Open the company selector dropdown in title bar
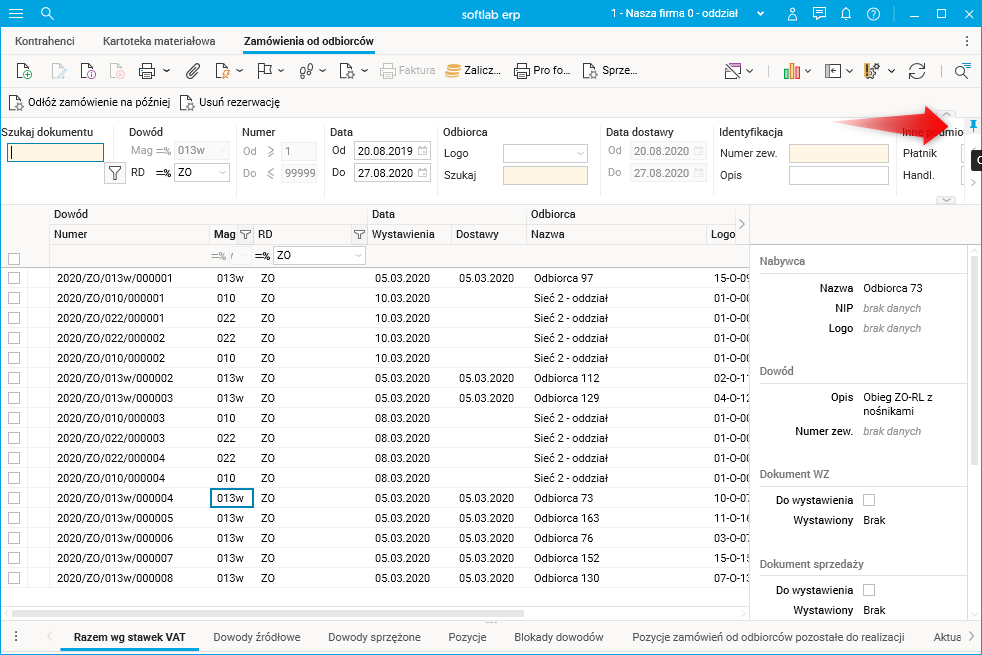982x655 pixels. pos(761,14)
